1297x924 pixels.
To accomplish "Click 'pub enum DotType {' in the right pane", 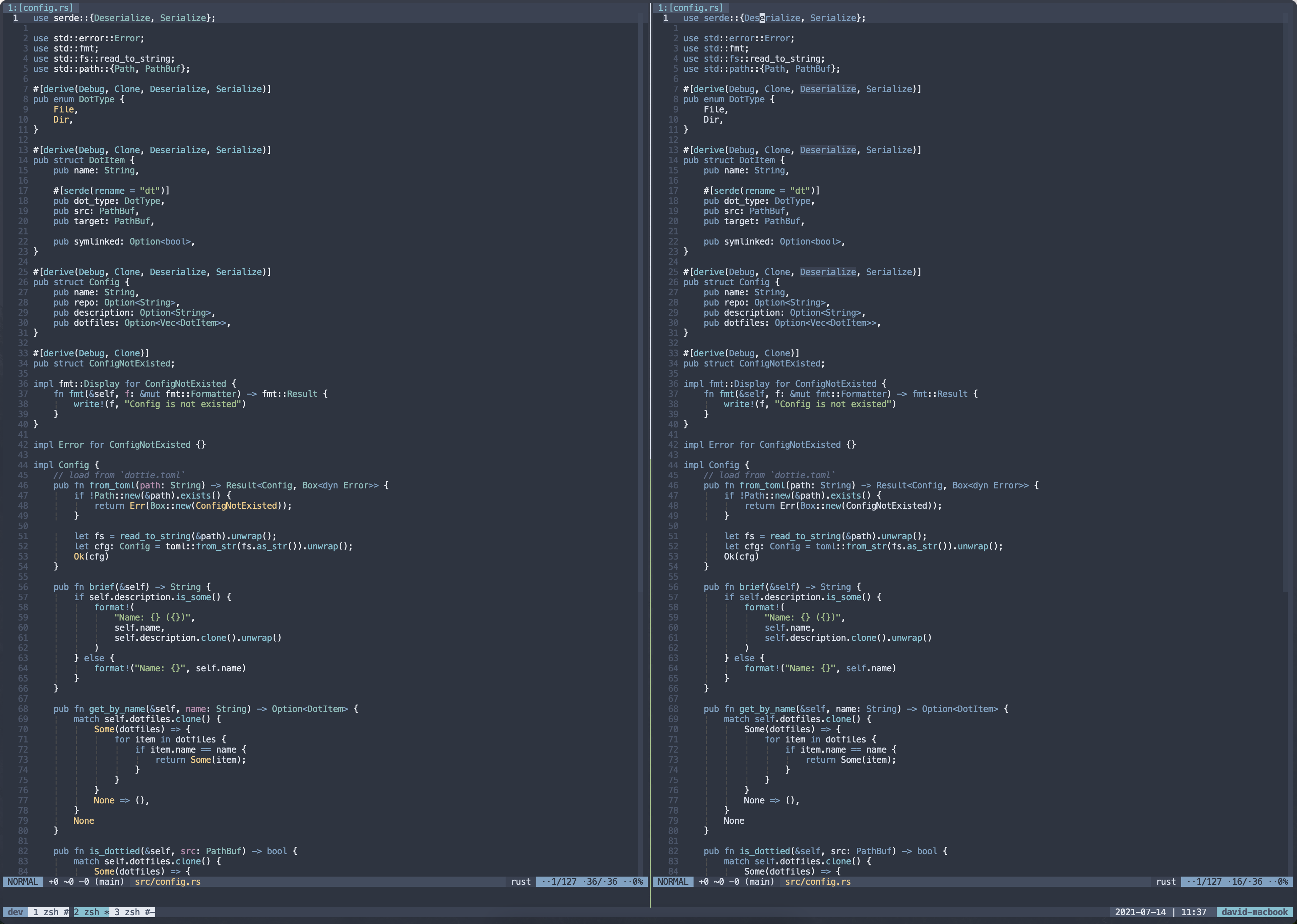I will click(x=729, y=99).
